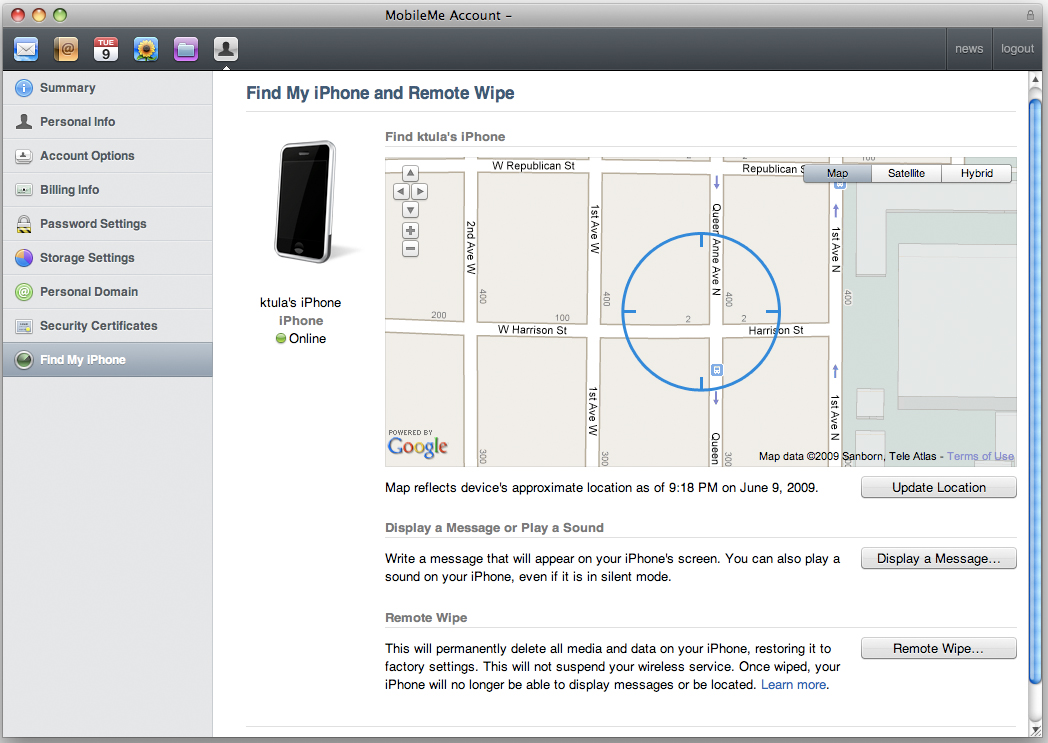The image size is (1048, 743).
Task: Click the news link in toolbar
Action: coord(968,49)
